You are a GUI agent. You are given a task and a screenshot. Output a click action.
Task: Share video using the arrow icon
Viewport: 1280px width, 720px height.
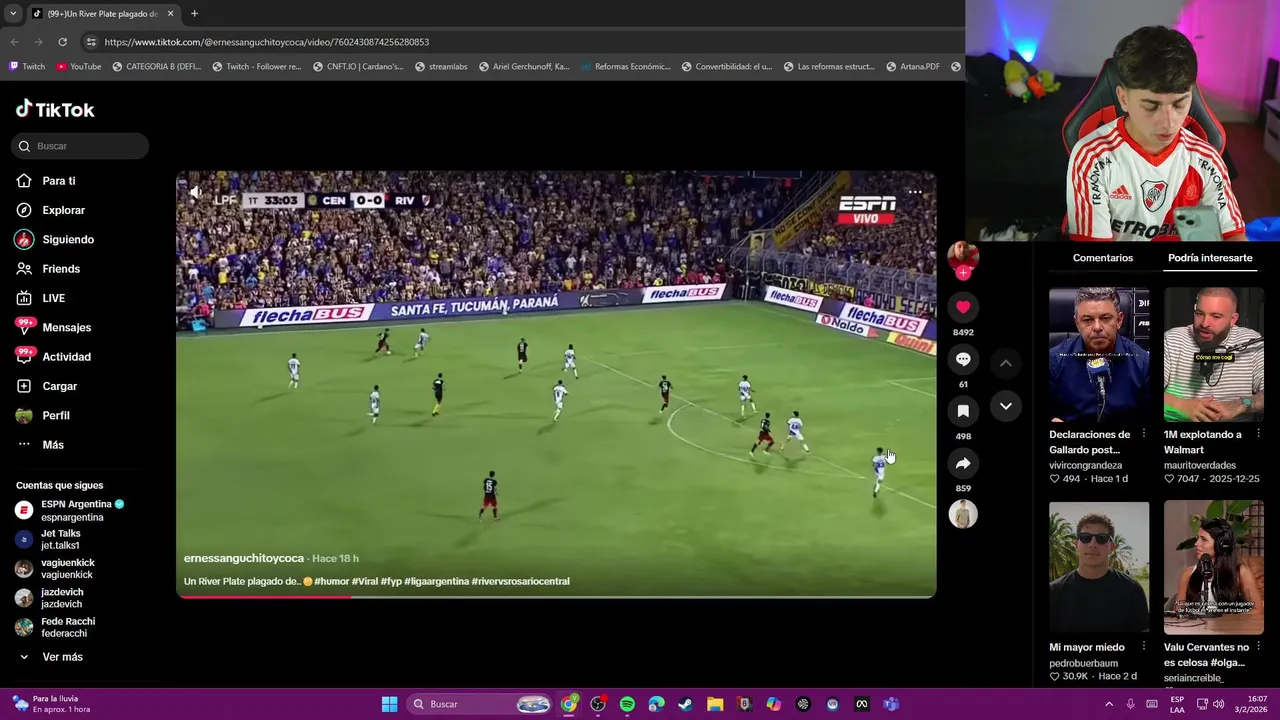point(963,463)
